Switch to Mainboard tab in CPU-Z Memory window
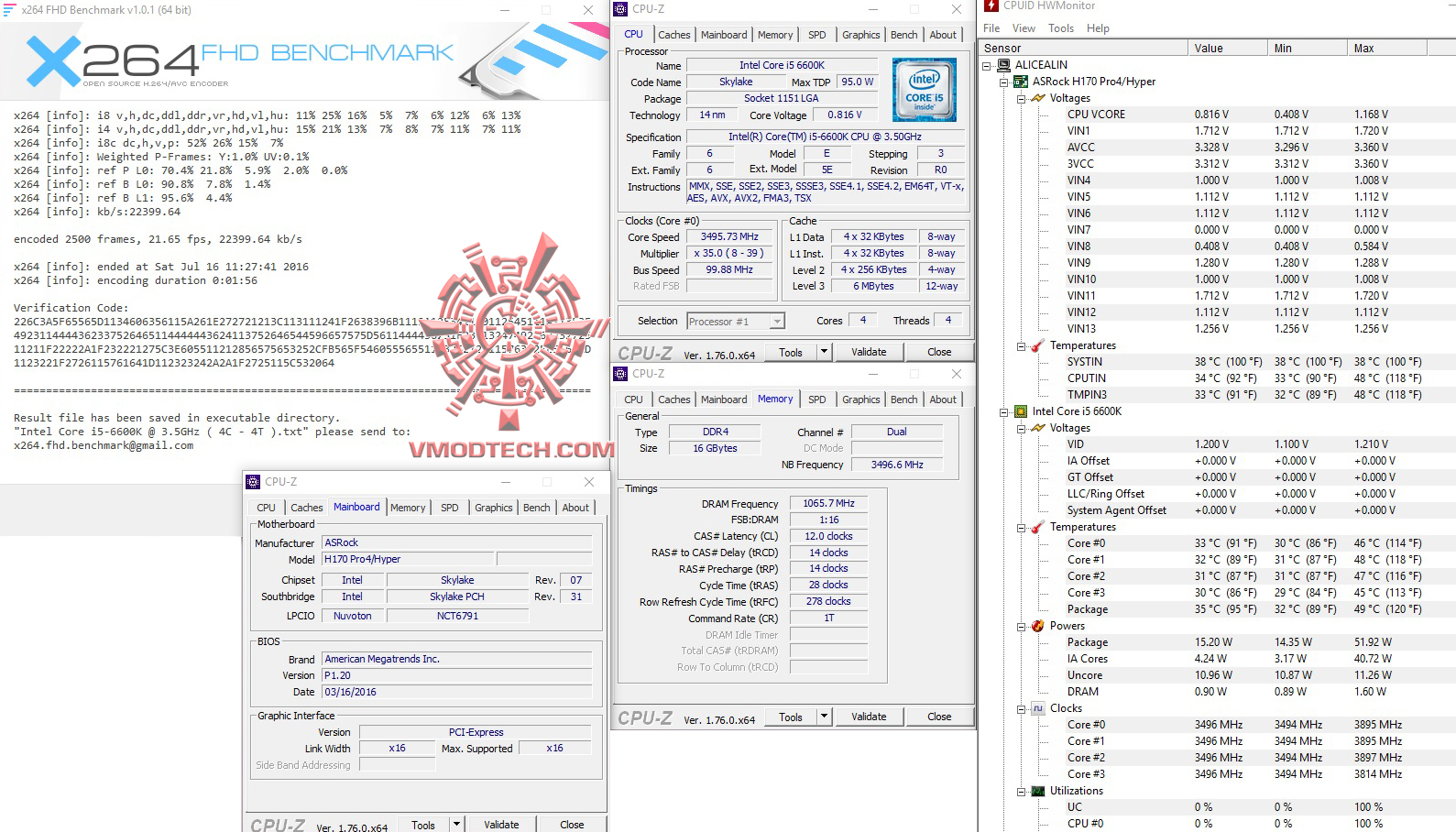Viewport: 1456px width, 832px height. coord(724,400)
